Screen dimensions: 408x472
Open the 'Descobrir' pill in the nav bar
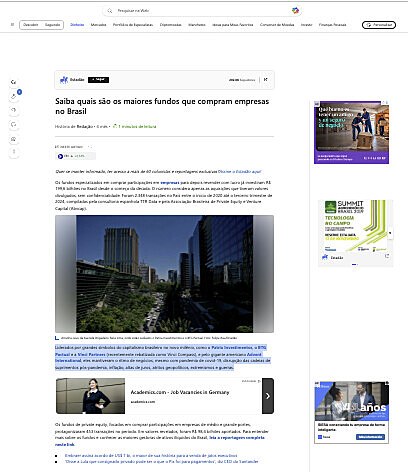[31, 25]
